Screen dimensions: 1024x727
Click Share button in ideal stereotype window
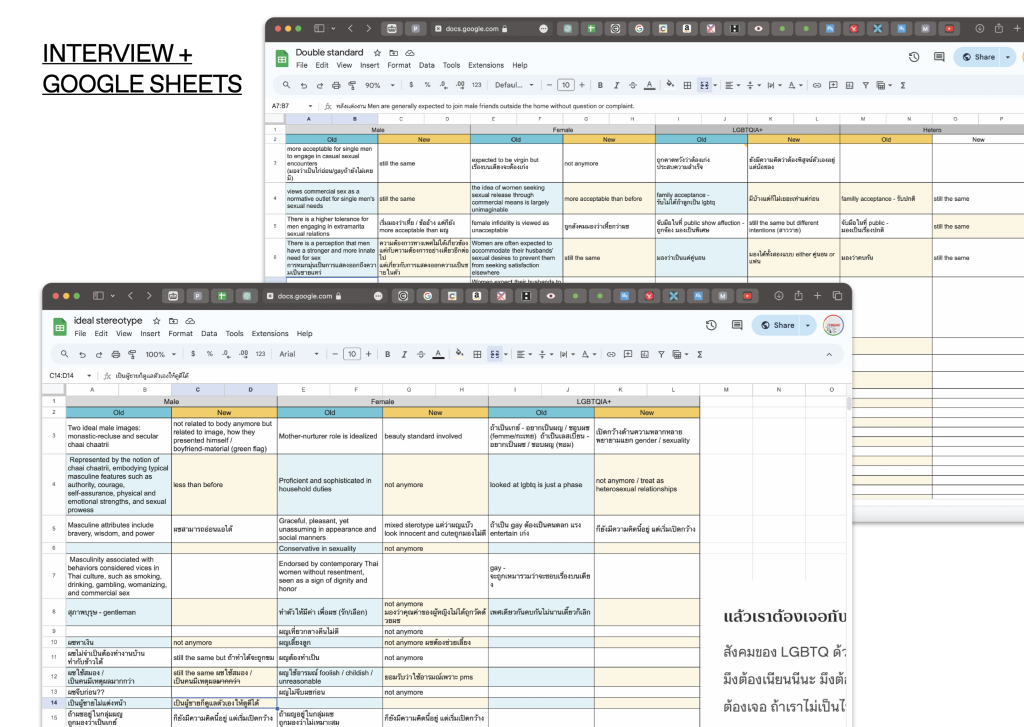(777, 325)
